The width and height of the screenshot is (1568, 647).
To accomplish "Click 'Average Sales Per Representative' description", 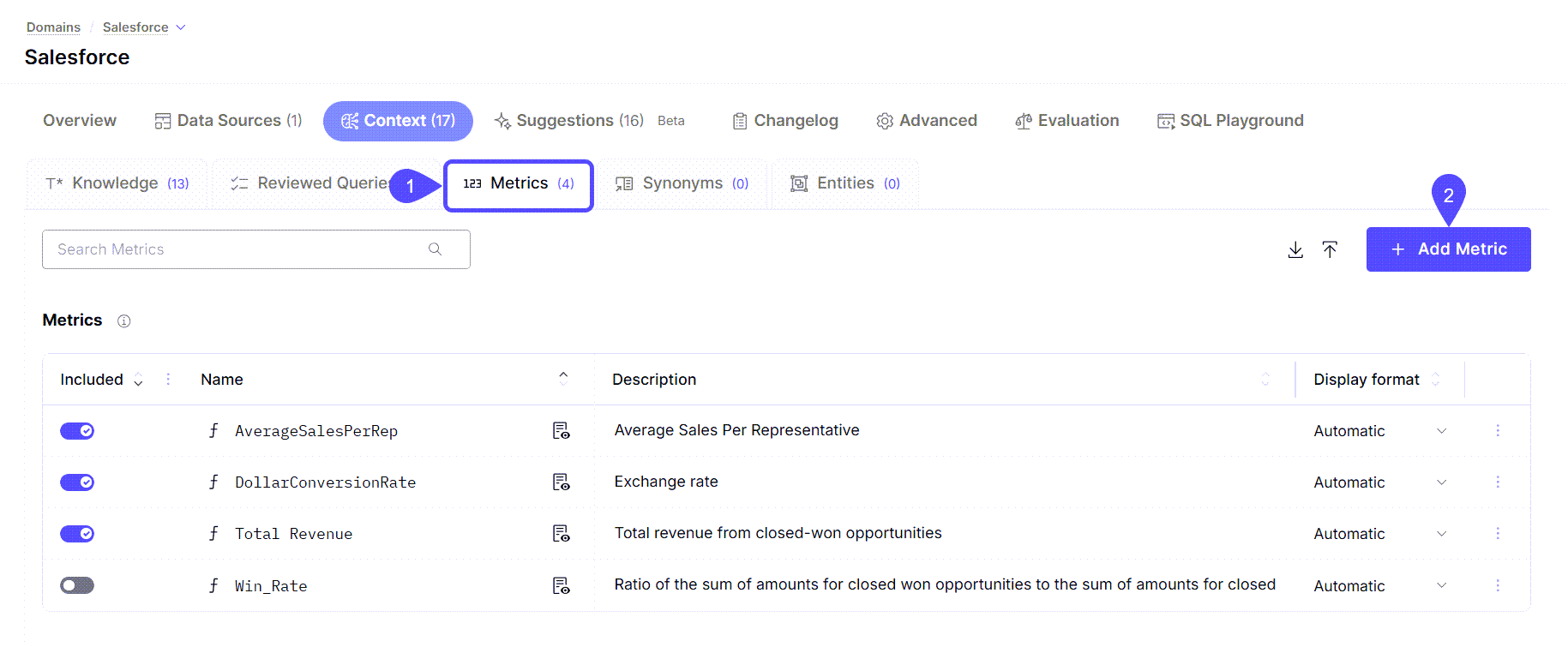I will point(736,430).
